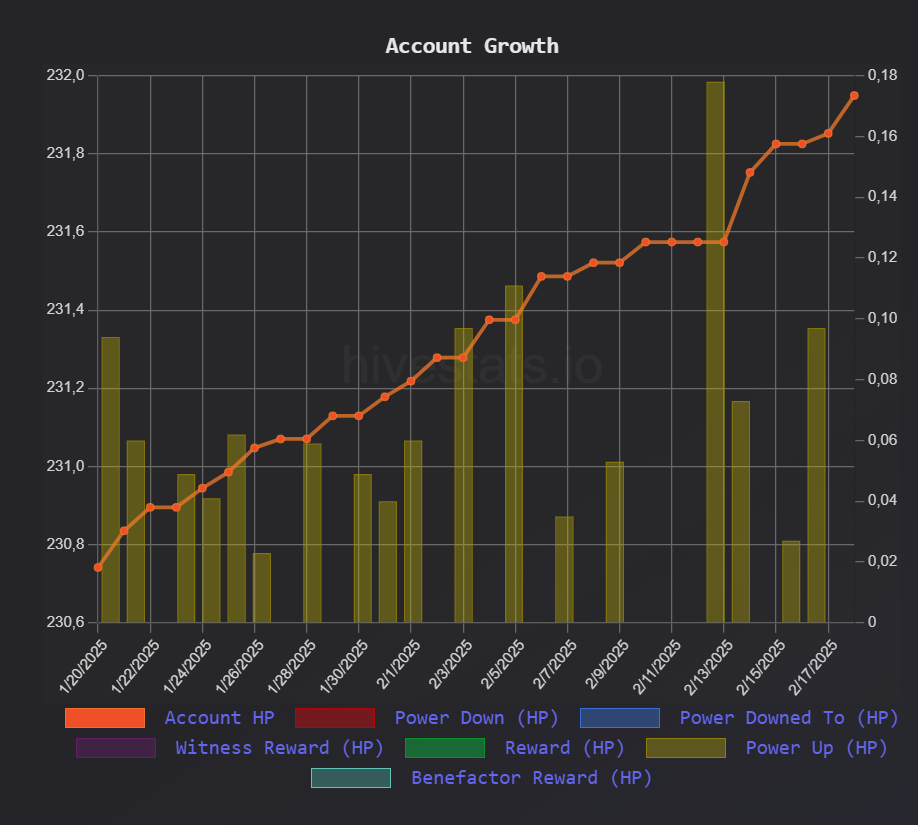Viewport: 918px width, 825px height.
Task: Click the Power Downed To (HP) label
Action: coord(789,718)
